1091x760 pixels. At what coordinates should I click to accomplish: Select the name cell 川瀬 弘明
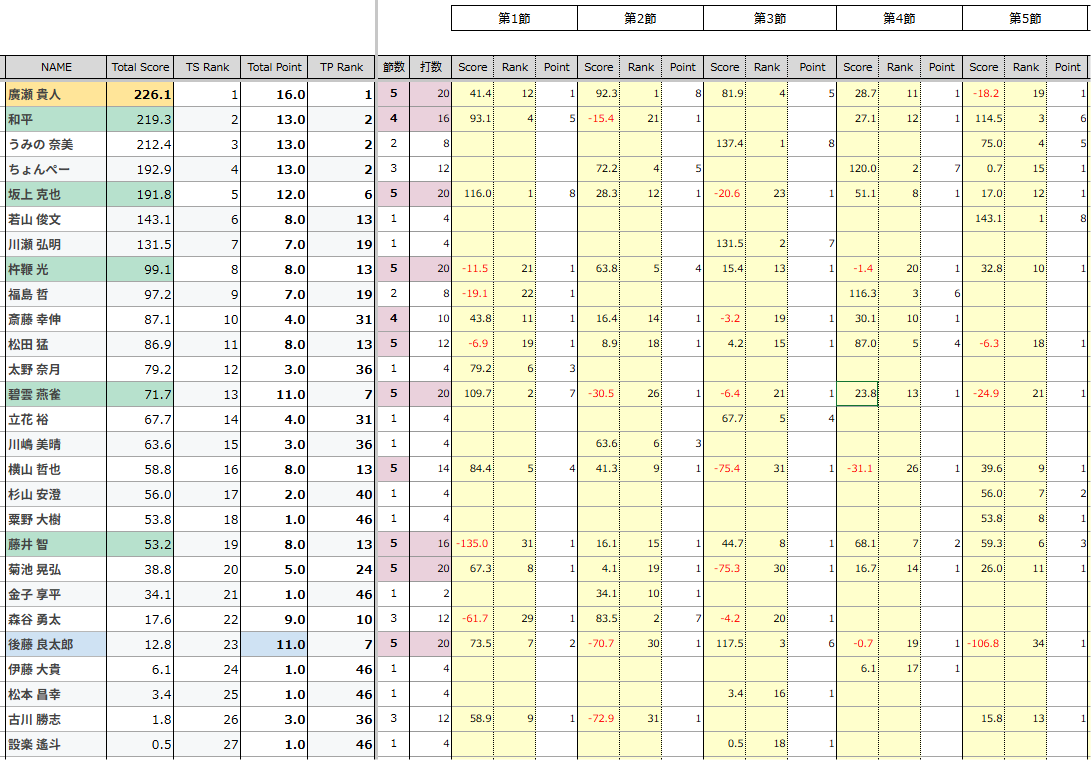[56, 245]
